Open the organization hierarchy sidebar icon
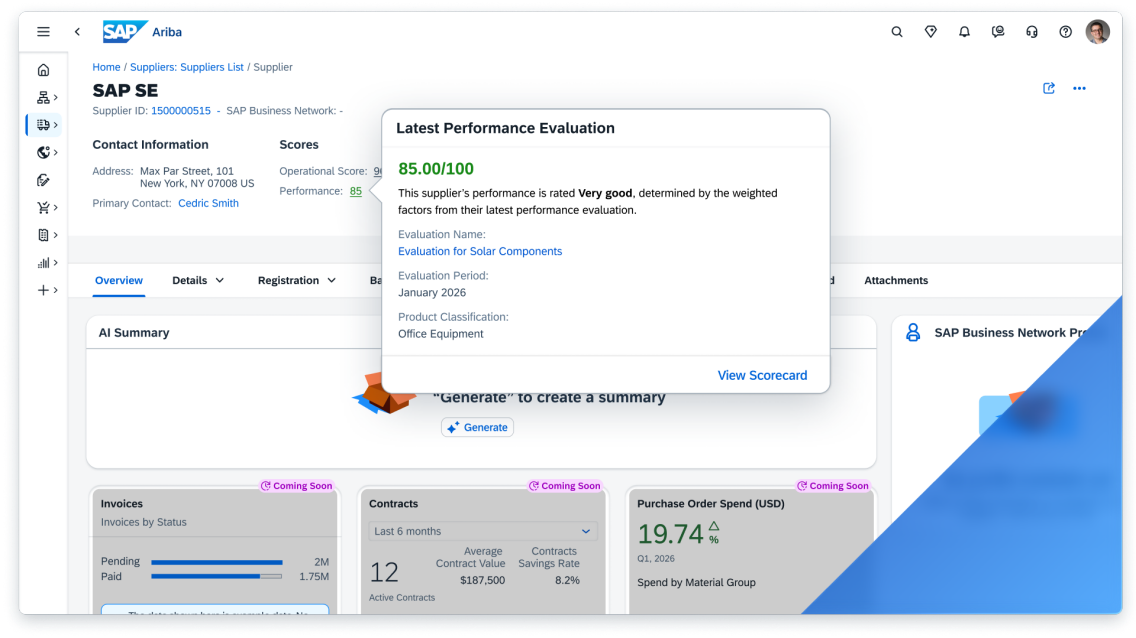Screen dimensions: 1136x638 point(43,98)
